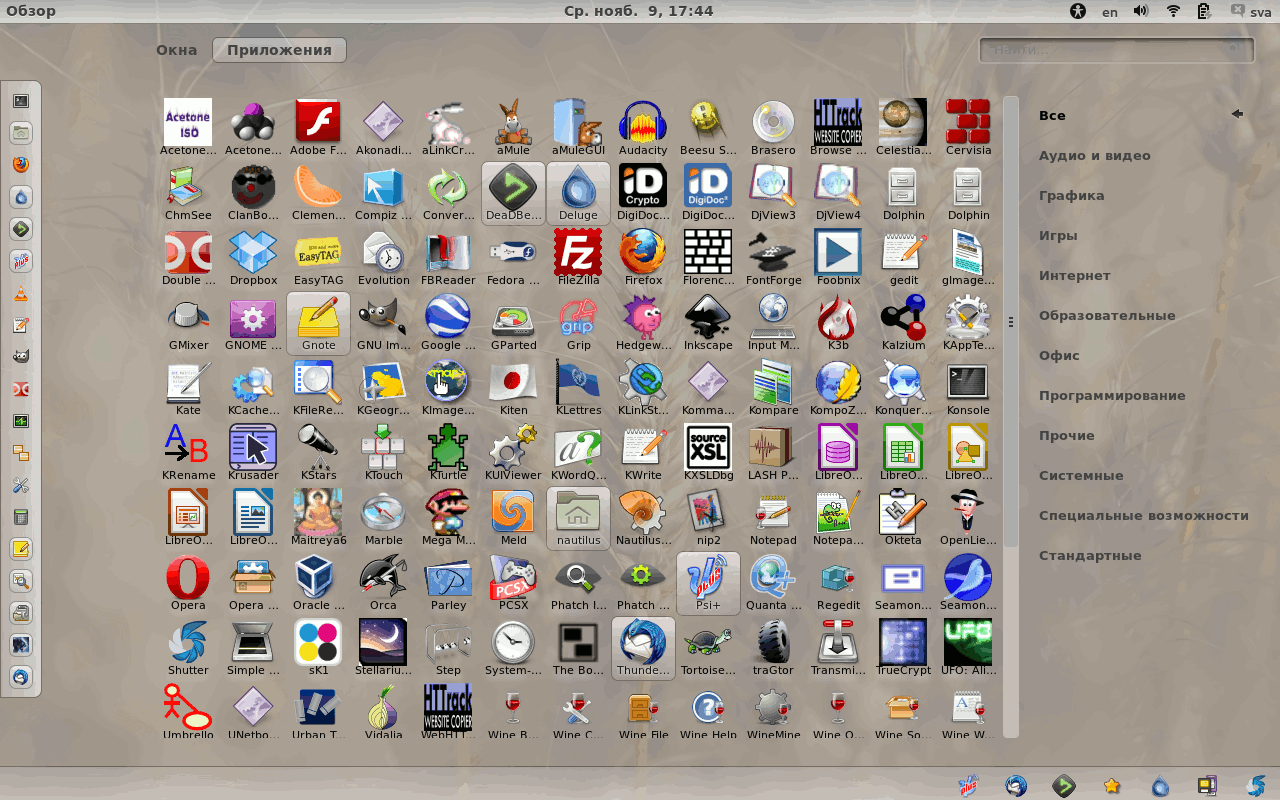Launch Opera browser from the grid
Image resolution: width=1280 pixels, height=800 pixels.
[188, 583]
